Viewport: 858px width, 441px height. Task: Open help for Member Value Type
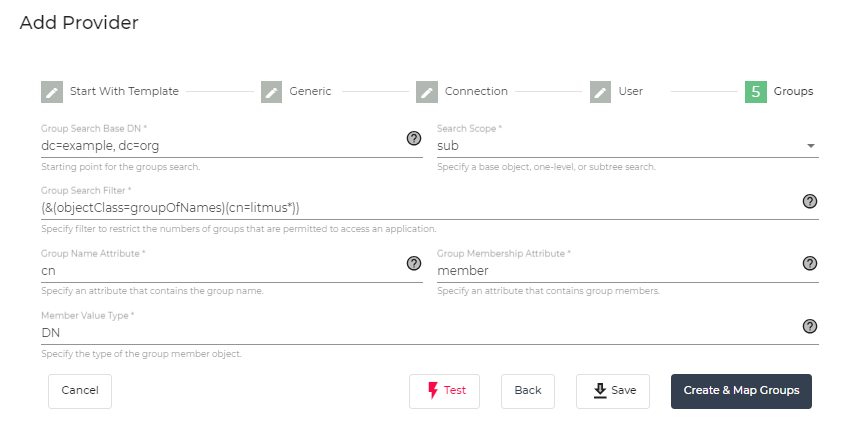pyautogui.click(x=810, y=326)
